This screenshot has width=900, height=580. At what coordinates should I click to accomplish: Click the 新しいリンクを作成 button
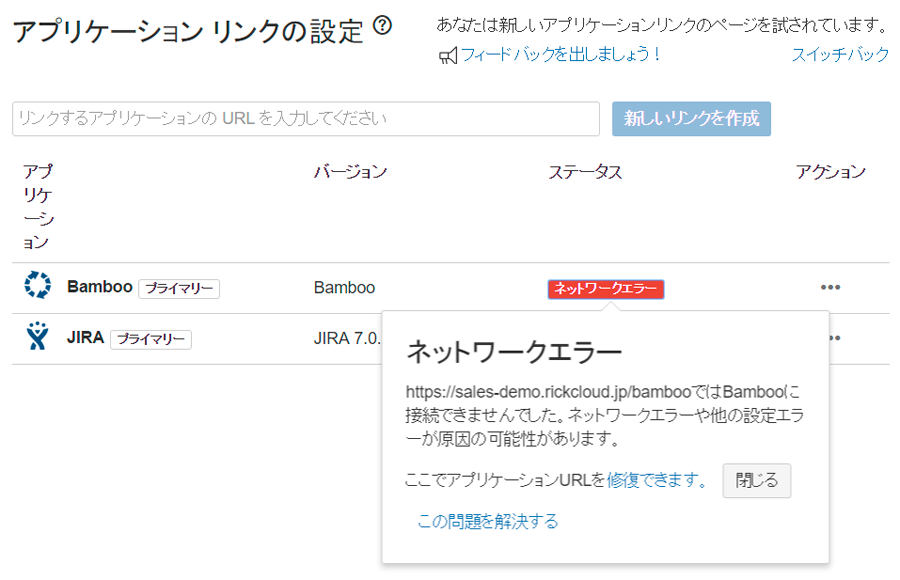pyautogui.click(x=691, y=119)
